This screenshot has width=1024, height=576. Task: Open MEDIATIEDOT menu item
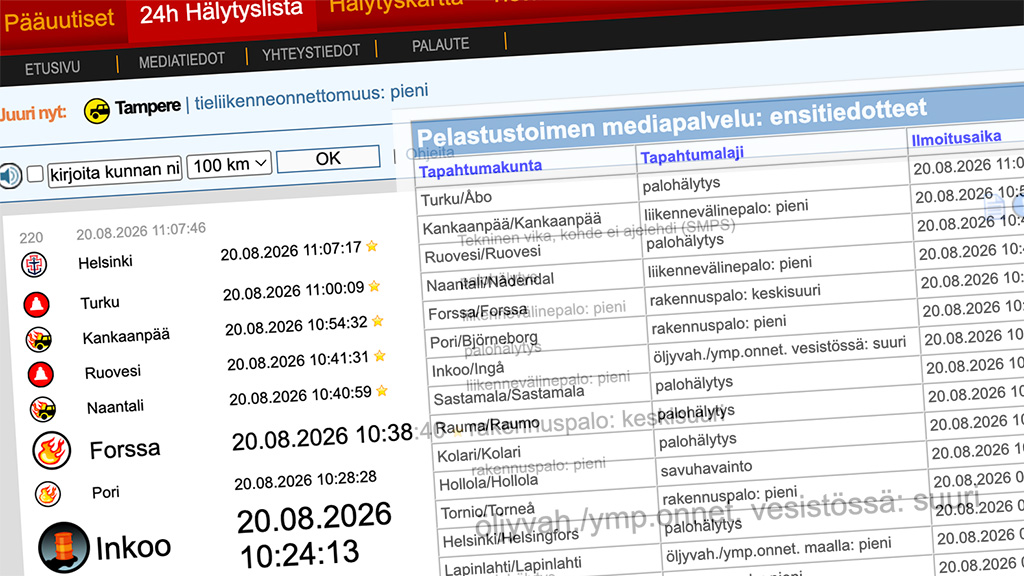182,60
